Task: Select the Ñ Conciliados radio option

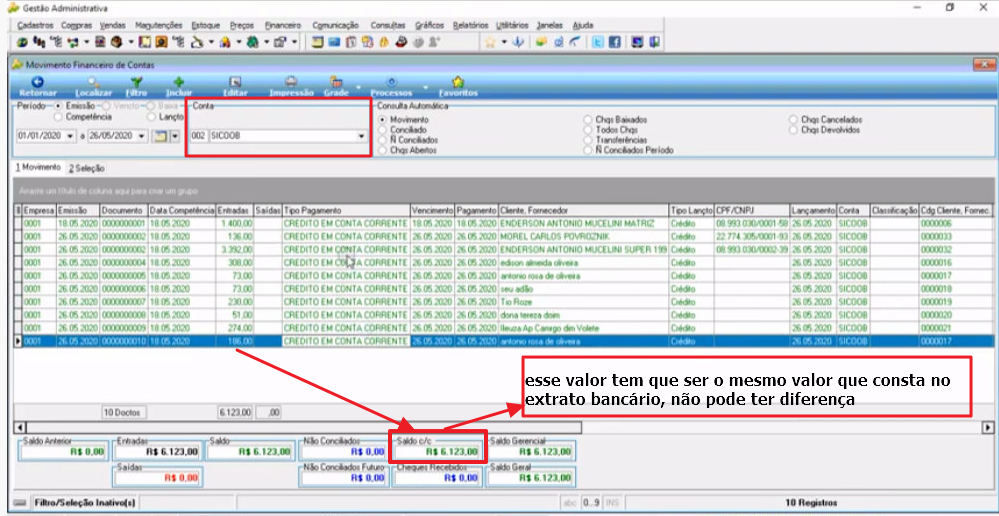Action: coord(382,140)
